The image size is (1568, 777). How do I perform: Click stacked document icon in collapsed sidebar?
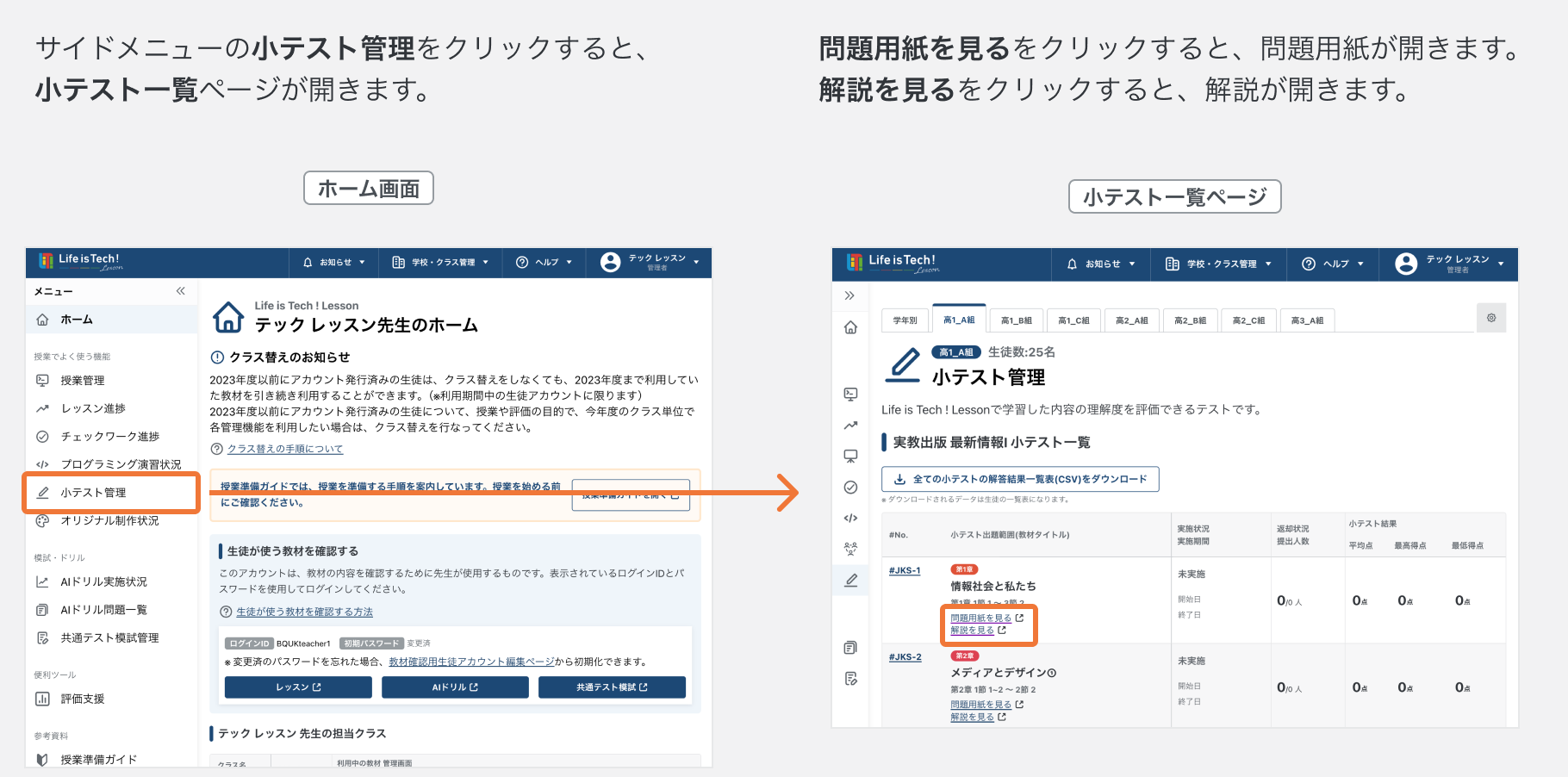click(850, 648)
